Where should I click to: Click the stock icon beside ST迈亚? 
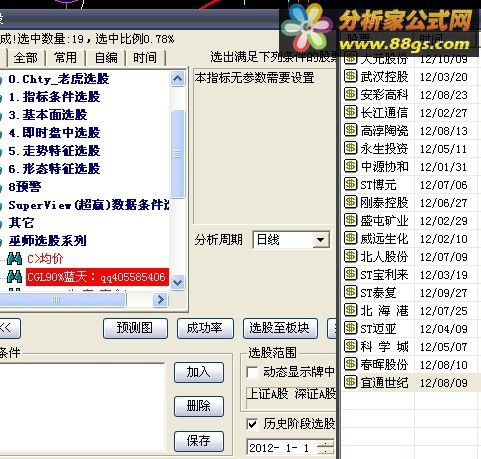350,328
